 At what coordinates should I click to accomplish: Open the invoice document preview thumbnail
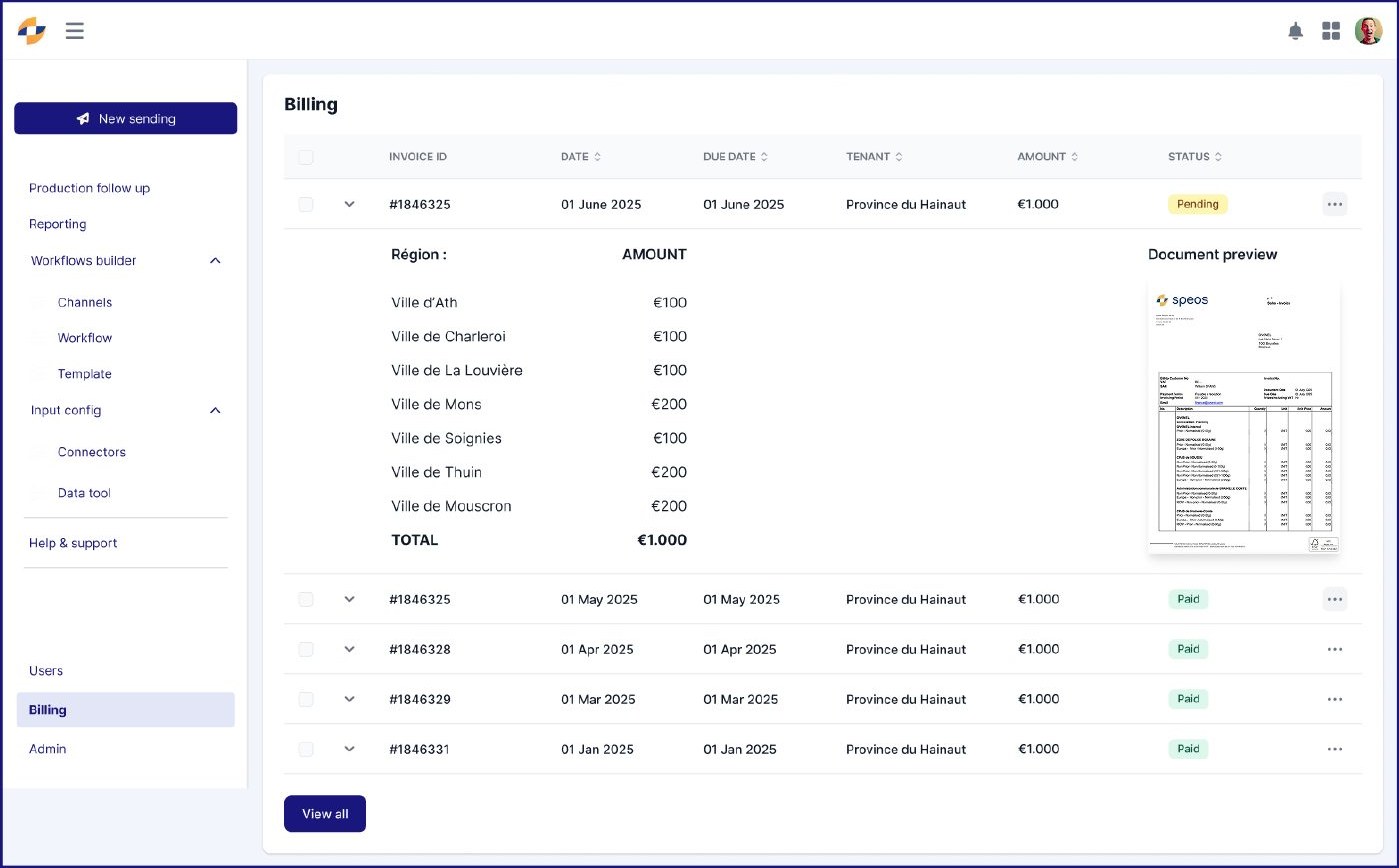tap(1244, 416)
